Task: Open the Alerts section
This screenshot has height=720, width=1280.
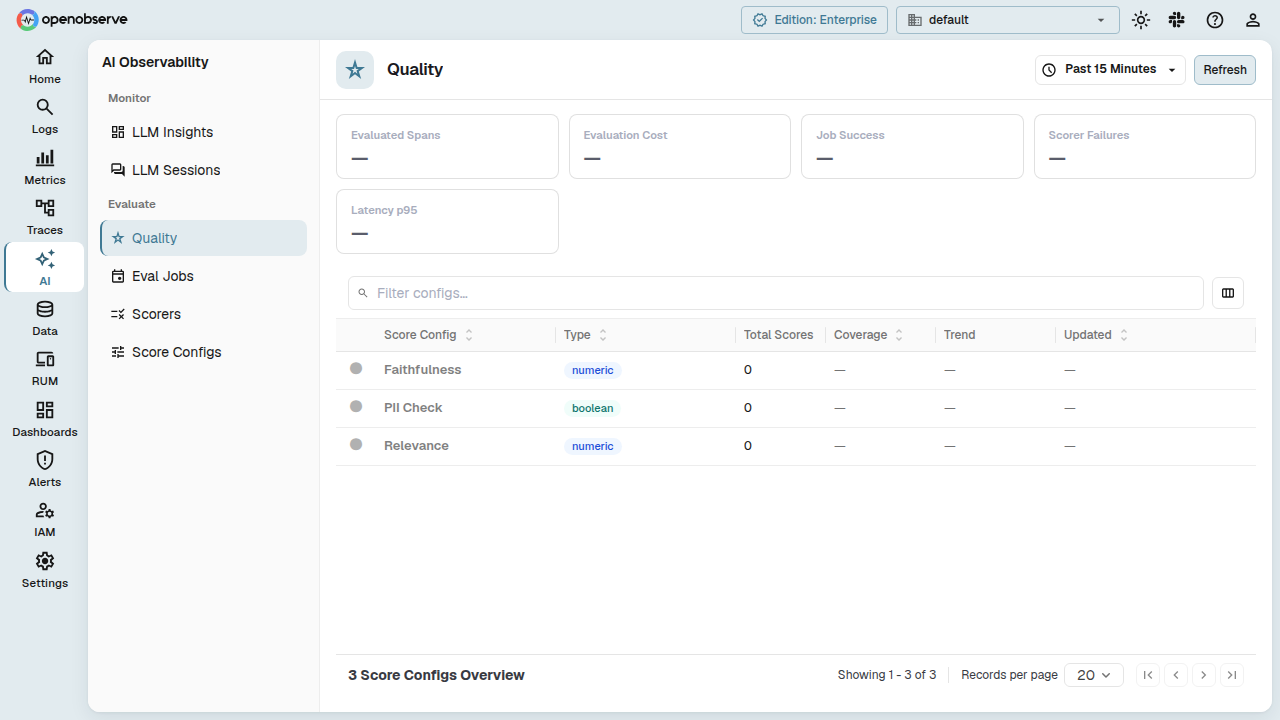Action: [45, 469]
